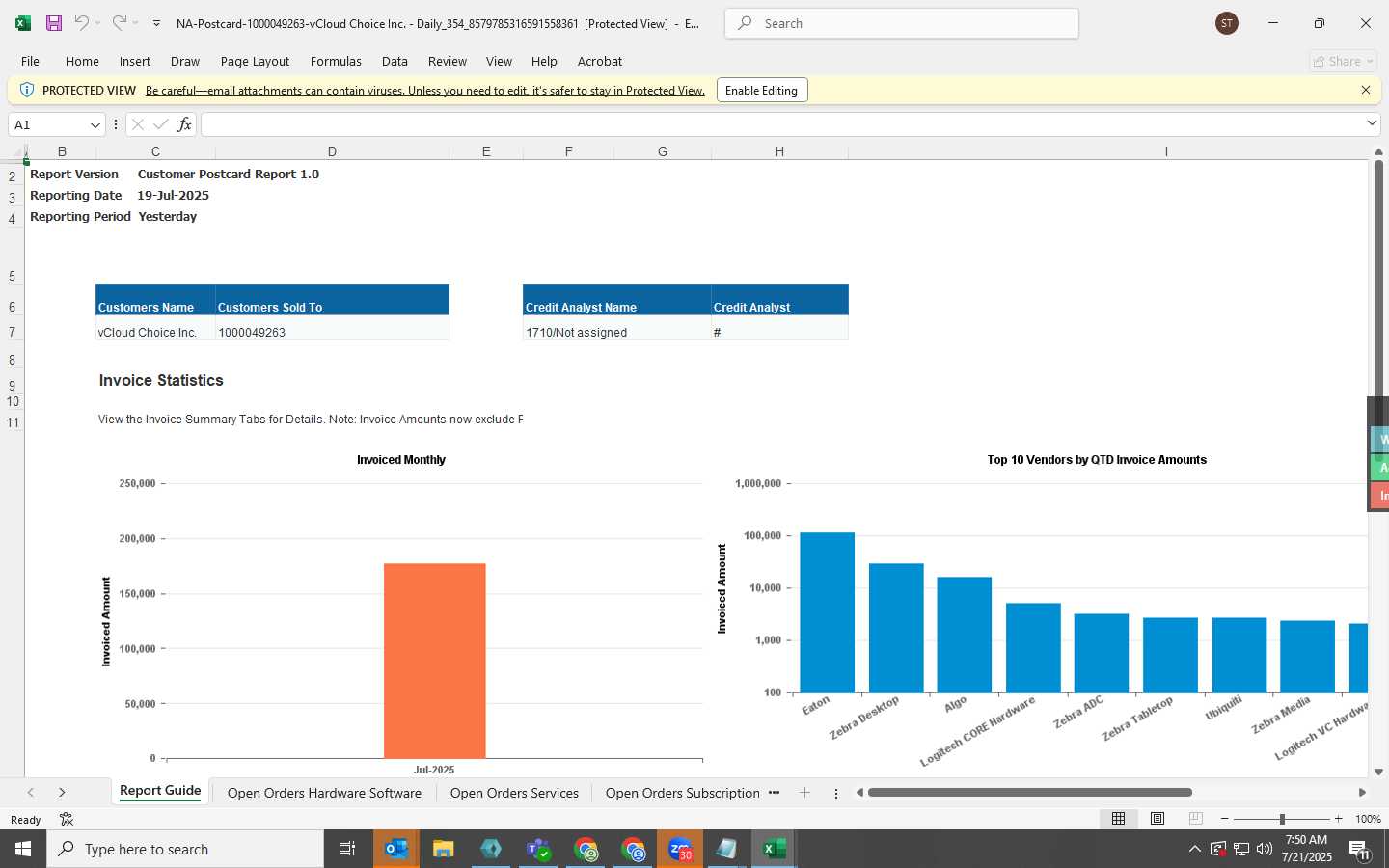Viewport: 1389px width, 868px height.
Task: Click the Protected View warning link
Action: pyautogui.click(x=425, y=91)
